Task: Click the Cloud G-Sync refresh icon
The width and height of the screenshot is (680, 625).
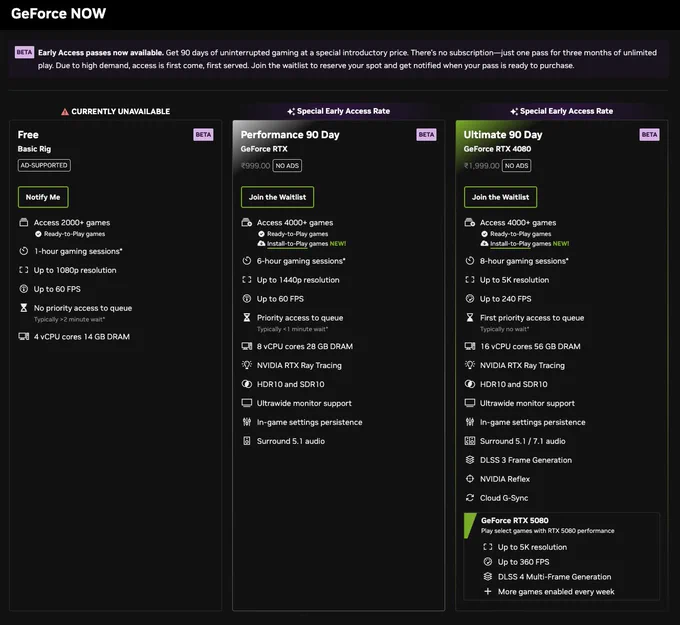Action: pyautogui.click(x=470, y=497)
